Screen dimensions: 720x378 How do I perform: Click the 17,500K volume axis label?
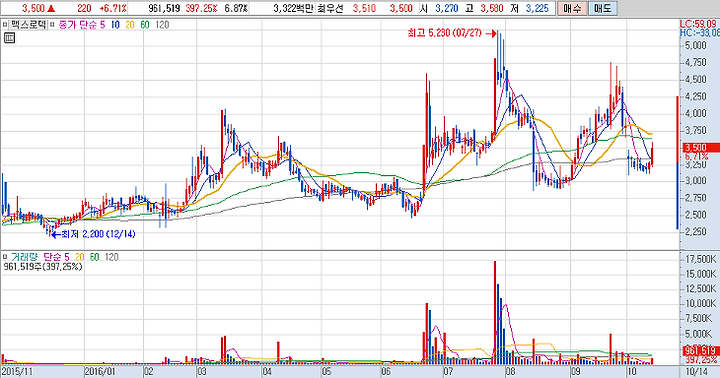tap(700, 260)
